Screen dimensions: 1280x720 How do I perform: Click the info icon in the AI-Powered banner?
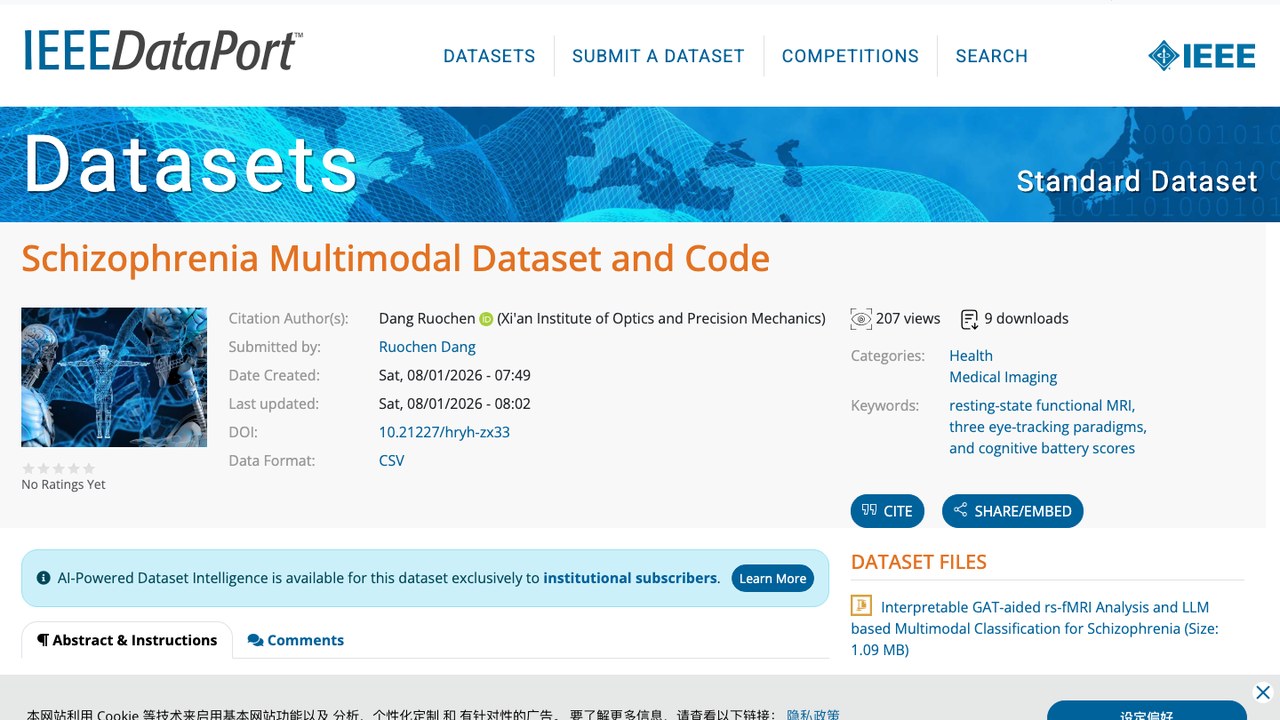[x=44, y=578]
